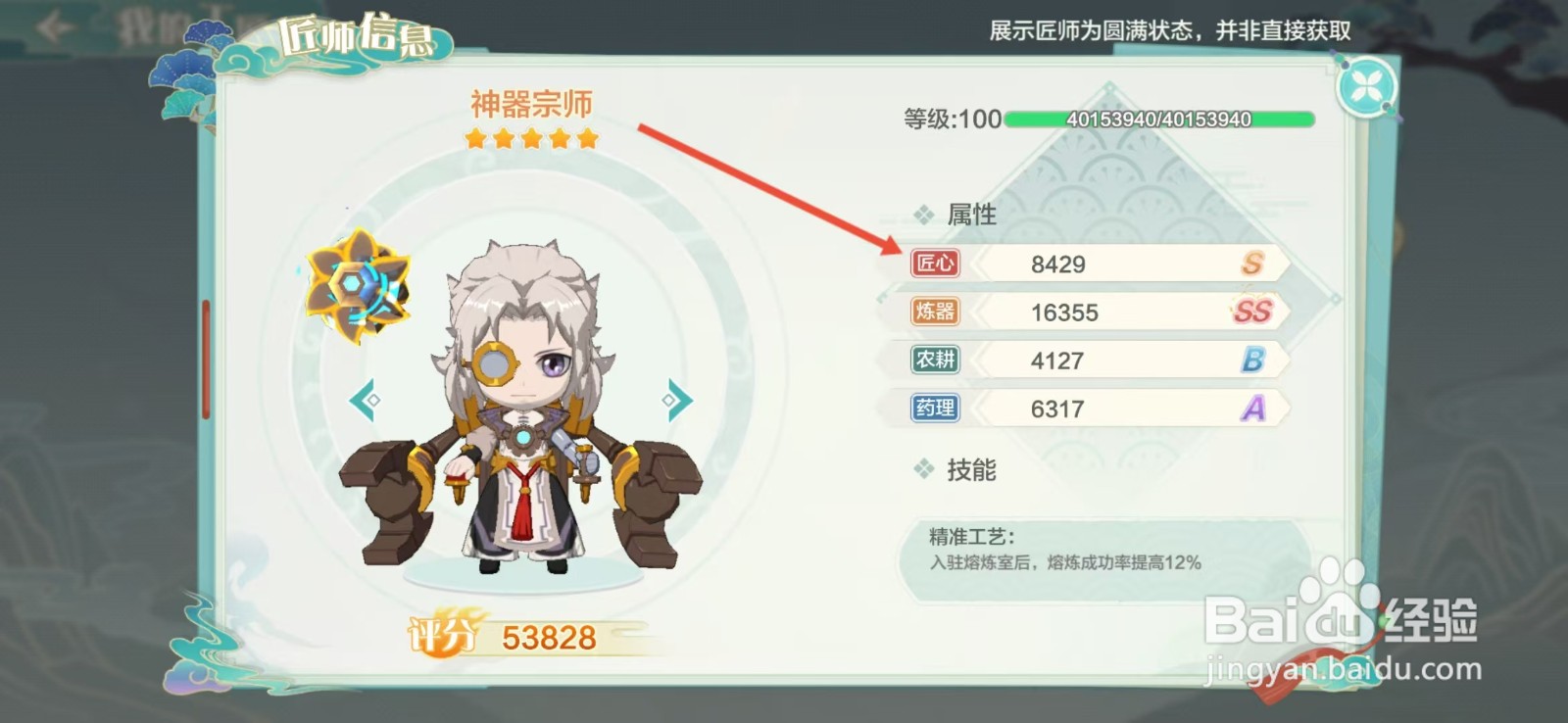Select the blue 药理 attribute tag
This screenshot has height=723, width=1568.
[x=935, y=408]
